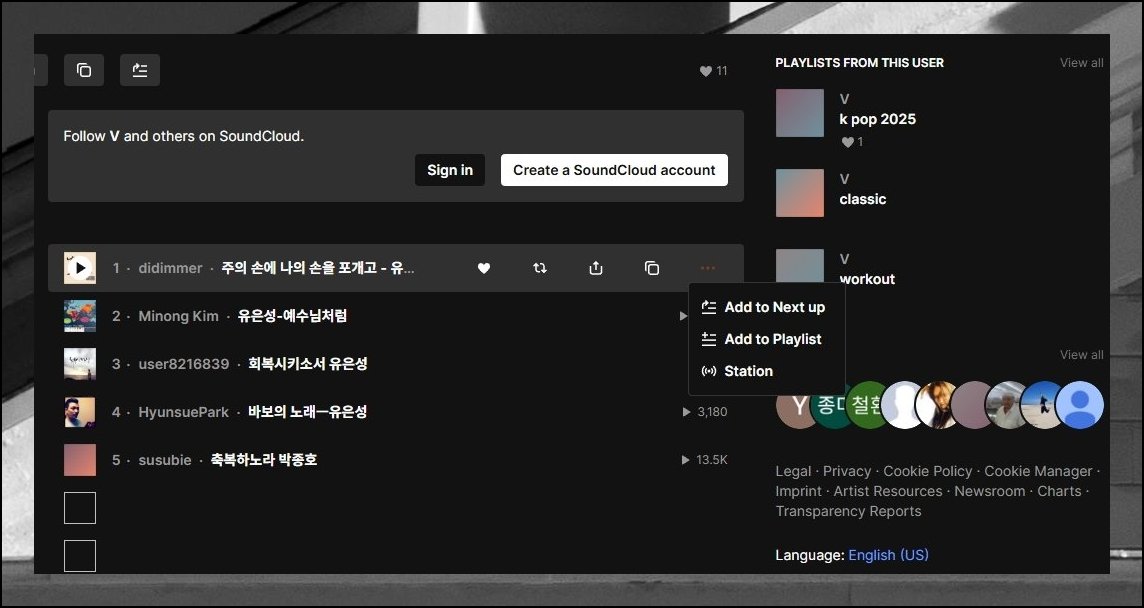The image size is (1144, 608).
Task: Open the Legal footer link
Action: [x=793, y=472]
